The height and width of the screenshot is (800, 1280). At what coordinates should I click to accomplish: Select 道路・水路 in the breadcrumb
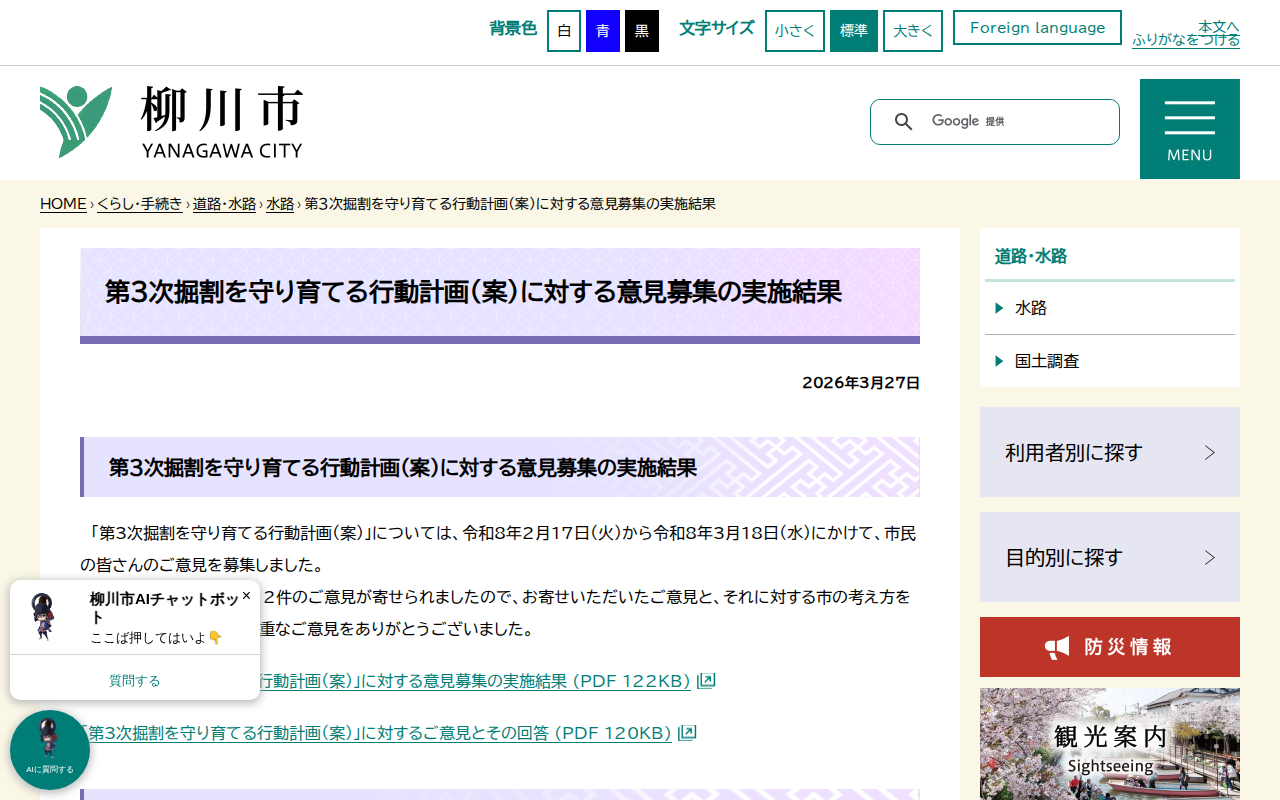click(224, 202)
